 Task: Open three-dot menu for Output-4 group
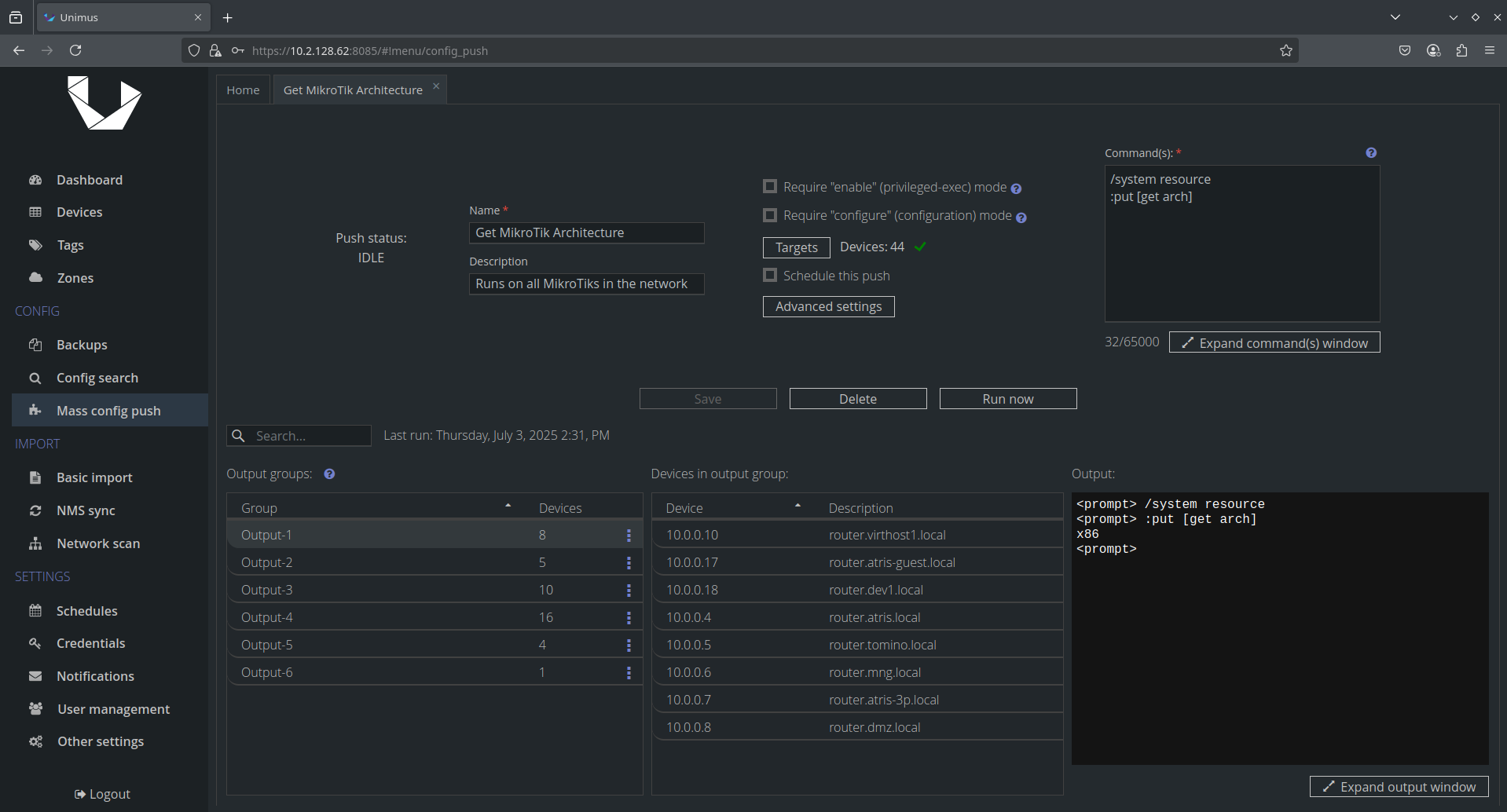click(x=628, y=618)
